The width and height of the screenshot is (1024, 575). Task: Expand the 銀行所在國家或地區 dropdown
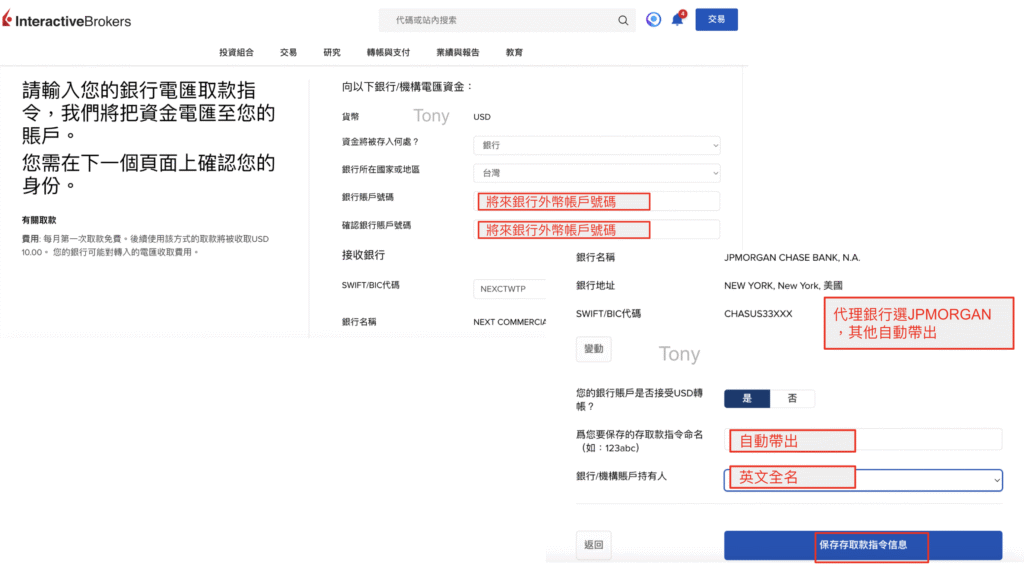(x=597, y=173)
